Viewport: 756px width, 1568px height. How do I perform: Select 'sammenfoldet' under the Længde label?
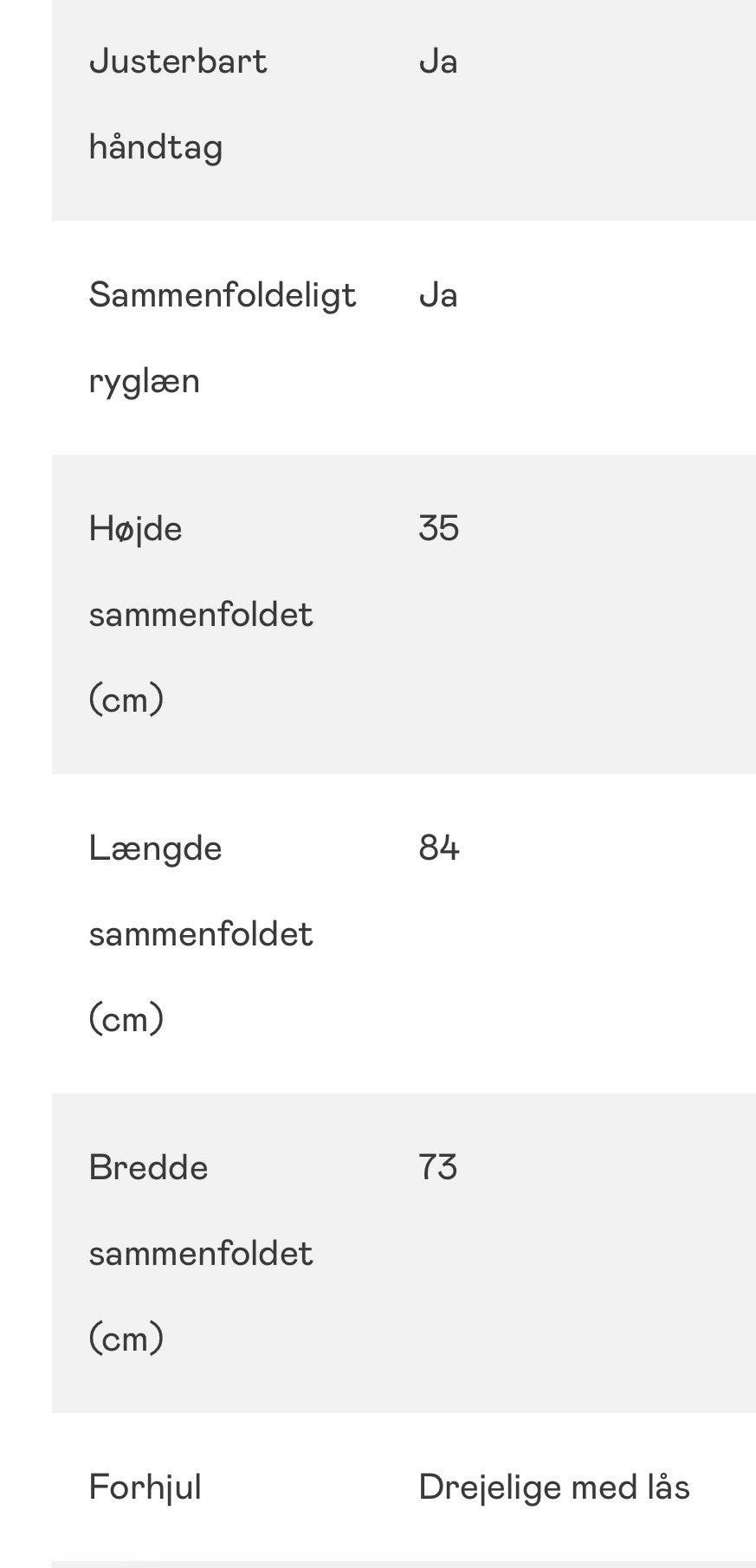pos(201,933)
